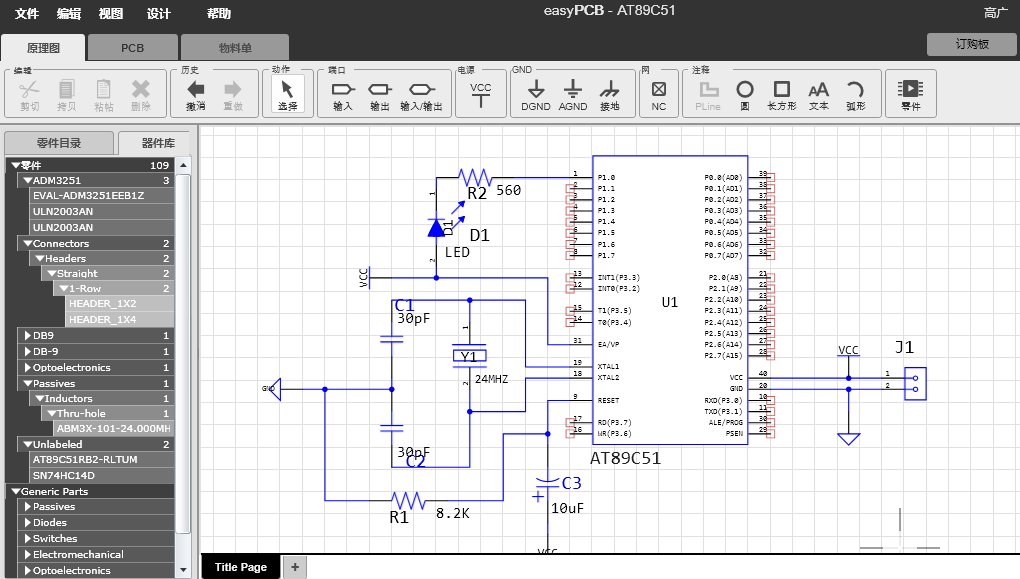Viewport: 1020px width, 579px height.
Task: Switch to the PCB tab
Action: click(133, 47)
